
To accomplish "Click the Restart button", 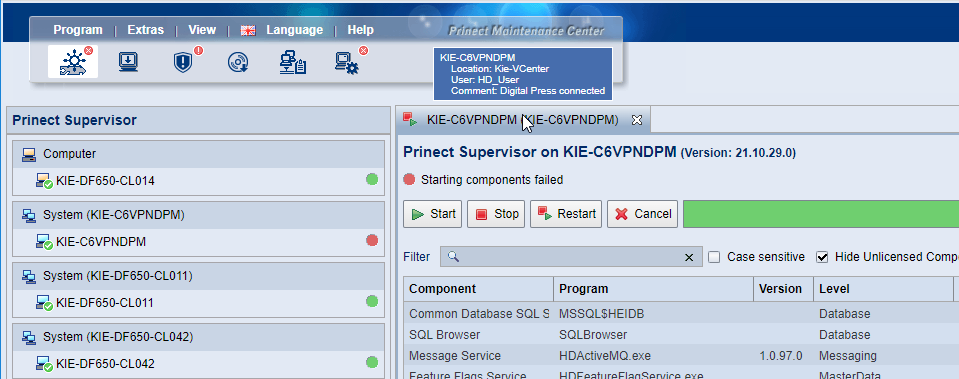I will (566, 214).
